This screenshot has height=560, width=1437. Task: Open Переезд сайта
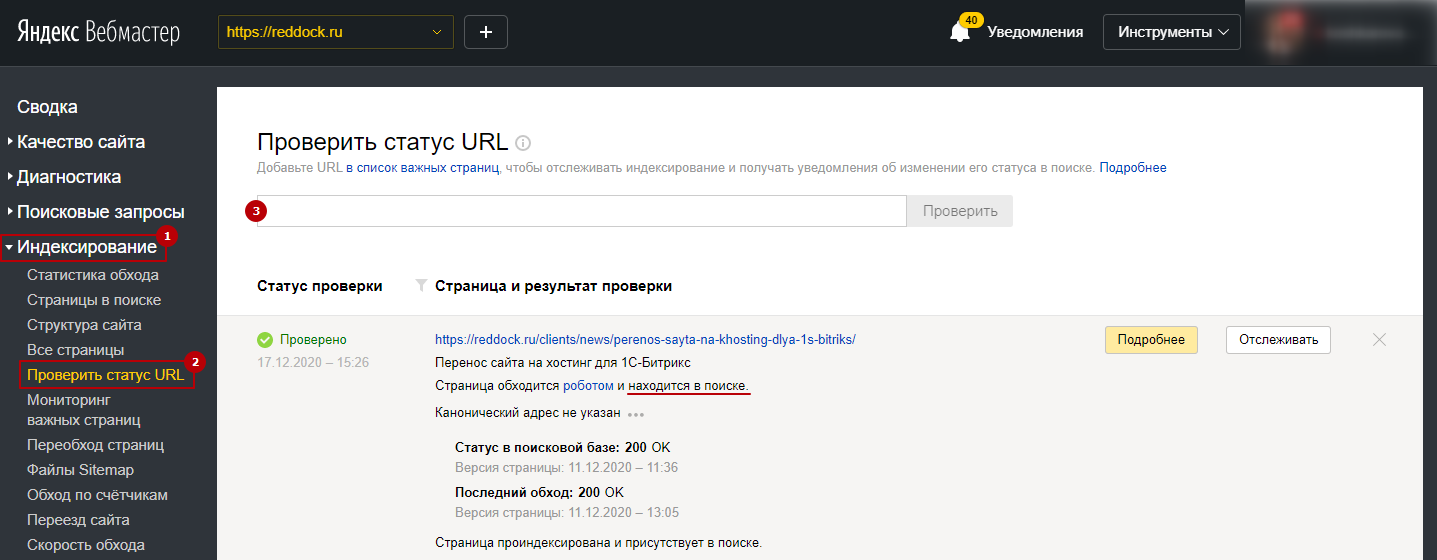click(78, 520)
